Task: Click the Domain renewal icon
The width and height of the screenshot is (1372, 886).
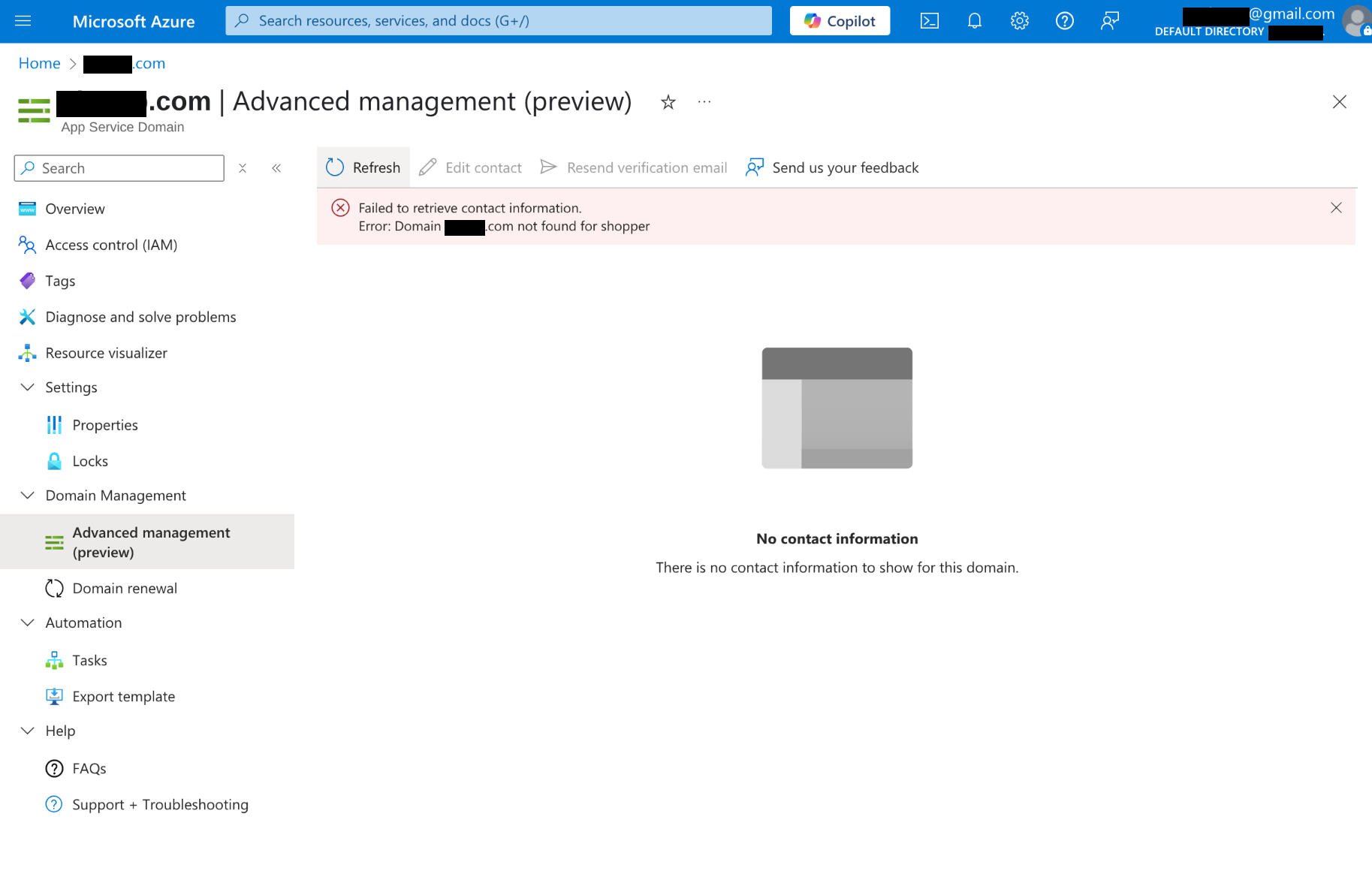Action: (x=54, y=589)
